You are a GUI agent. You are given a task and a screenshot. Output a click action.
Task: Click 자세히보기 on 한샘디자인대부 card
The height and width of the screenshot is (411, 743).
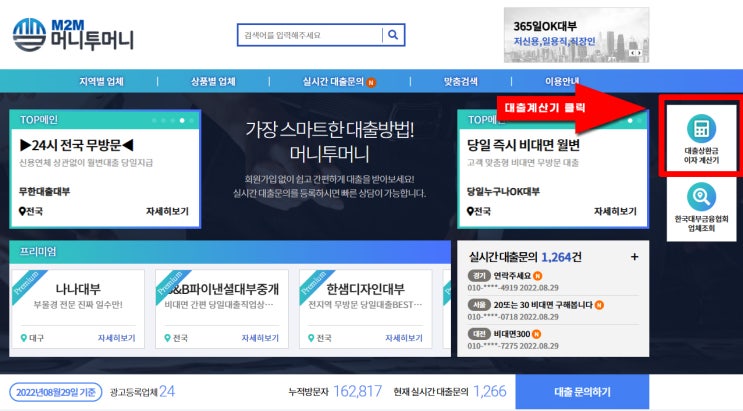coord(404,338)
